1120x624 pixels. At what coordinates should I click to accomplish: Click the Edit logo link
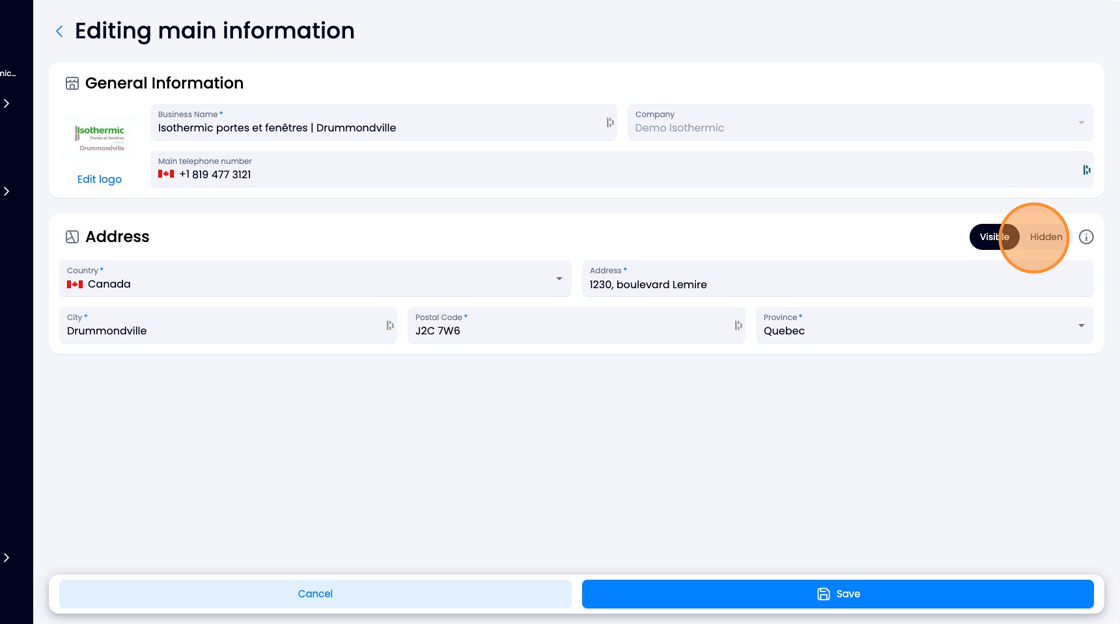pos(99,179)
